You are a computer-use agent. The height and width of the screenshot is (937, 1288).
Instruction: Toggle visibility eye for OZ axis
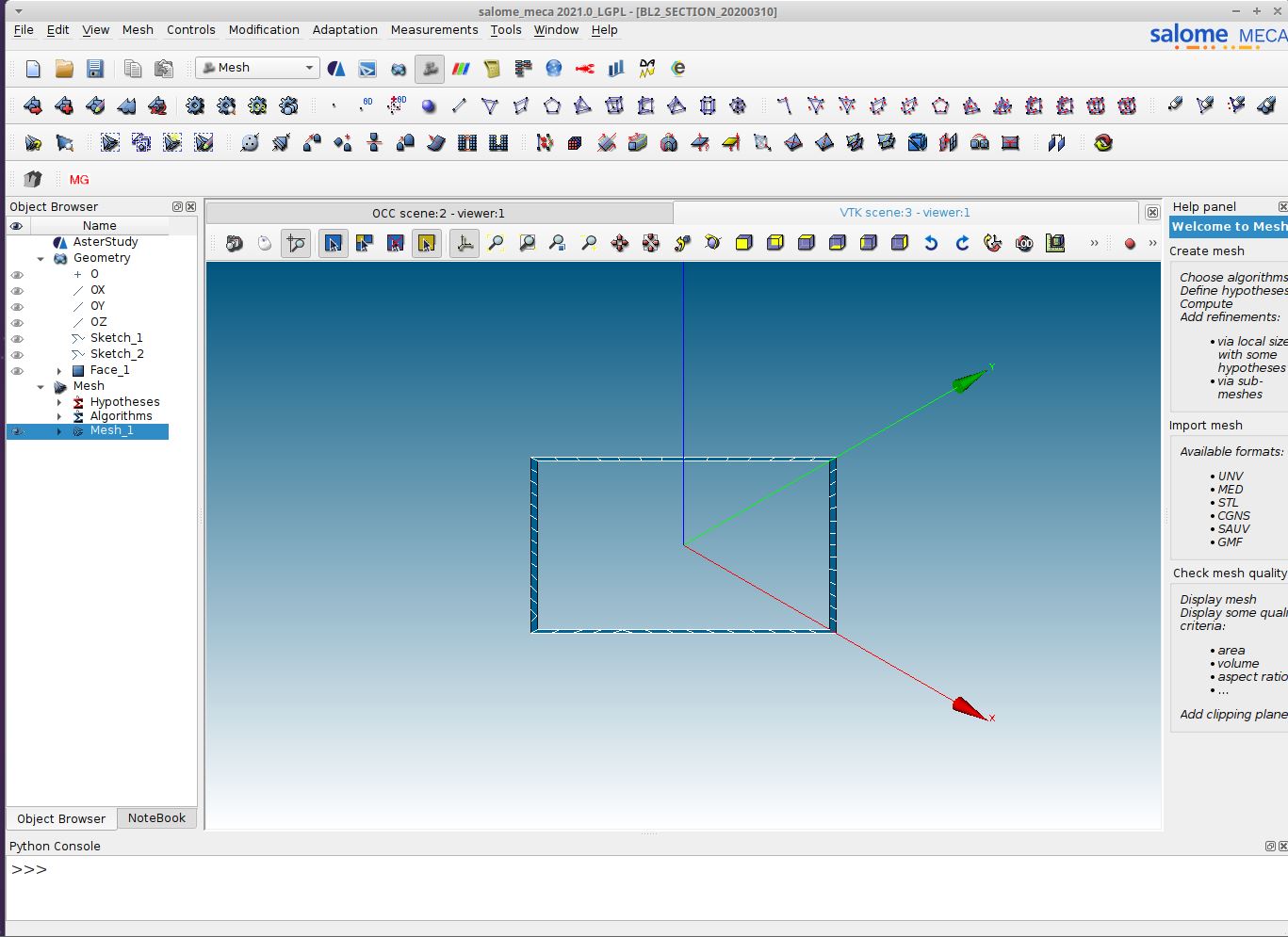click(x=17, y=323)
